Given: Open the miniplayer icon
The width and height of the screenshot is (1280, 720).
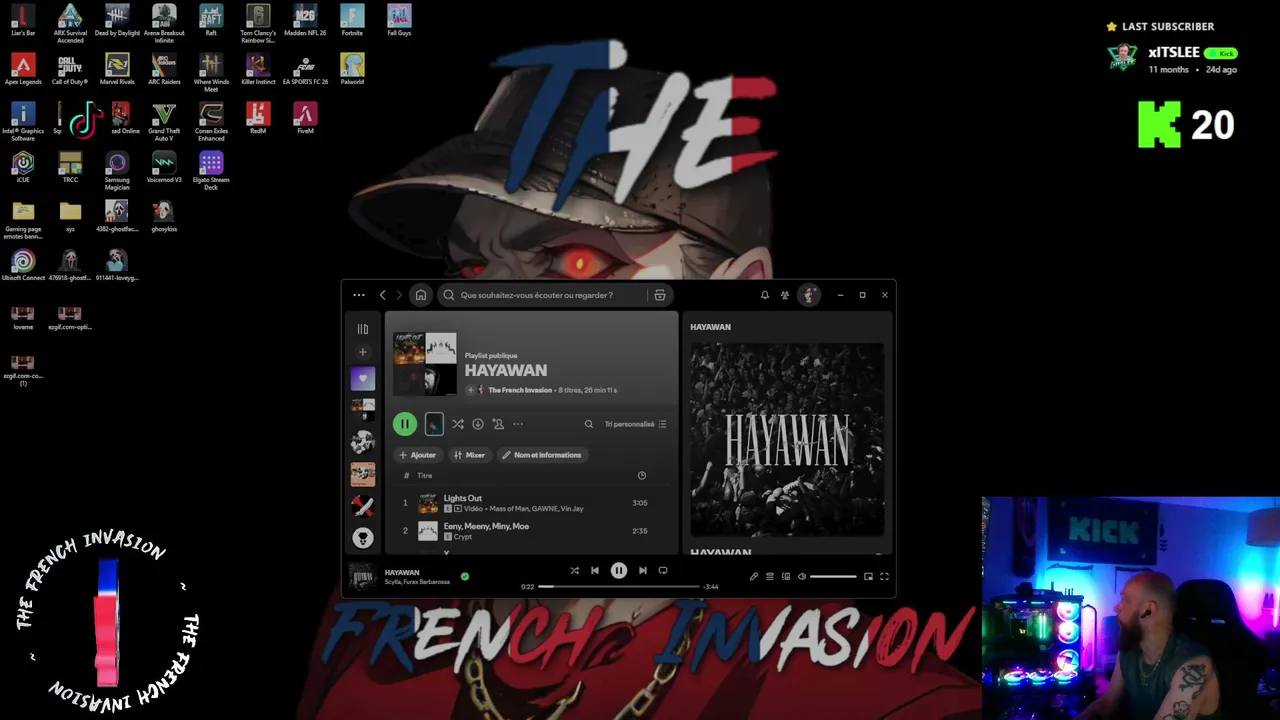Looking at the screenshot, I should (x=868, y=576).
